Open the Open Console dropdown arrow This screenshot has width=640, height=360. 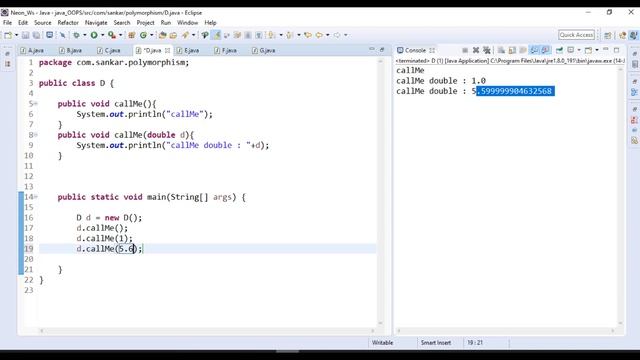596,50
